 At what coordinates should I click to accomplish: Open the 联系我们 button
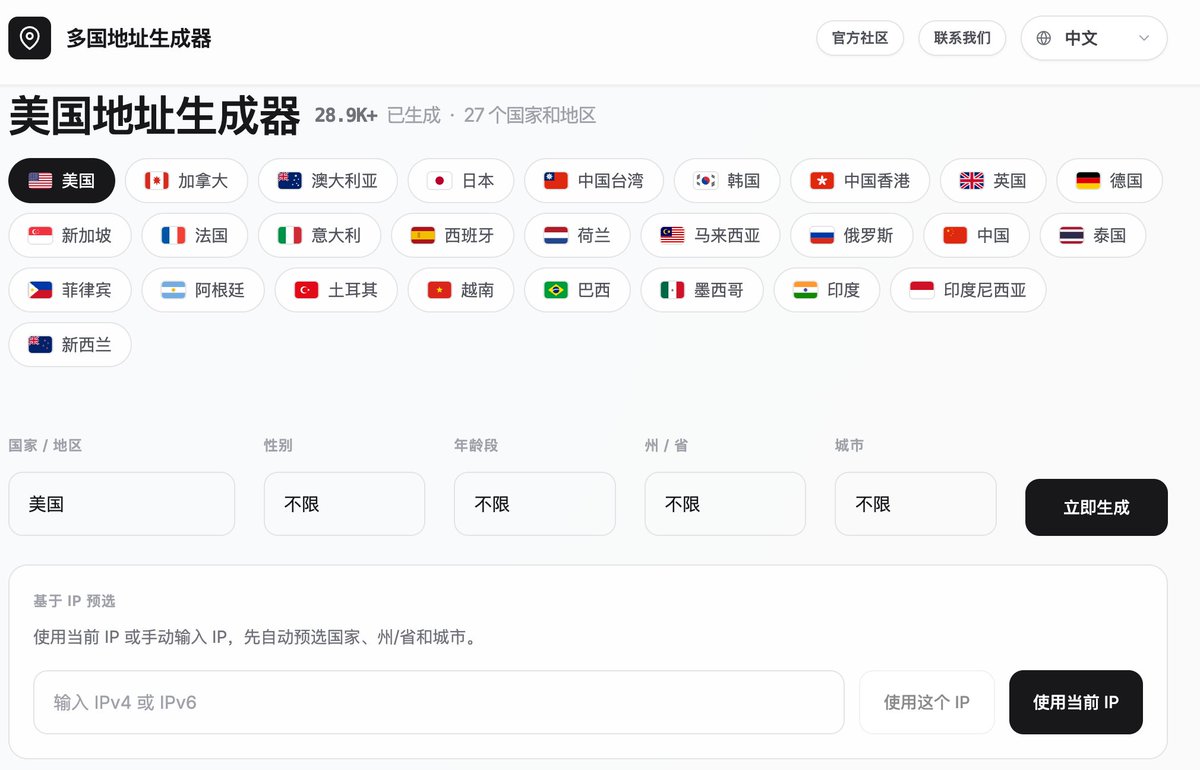point(962,38)
